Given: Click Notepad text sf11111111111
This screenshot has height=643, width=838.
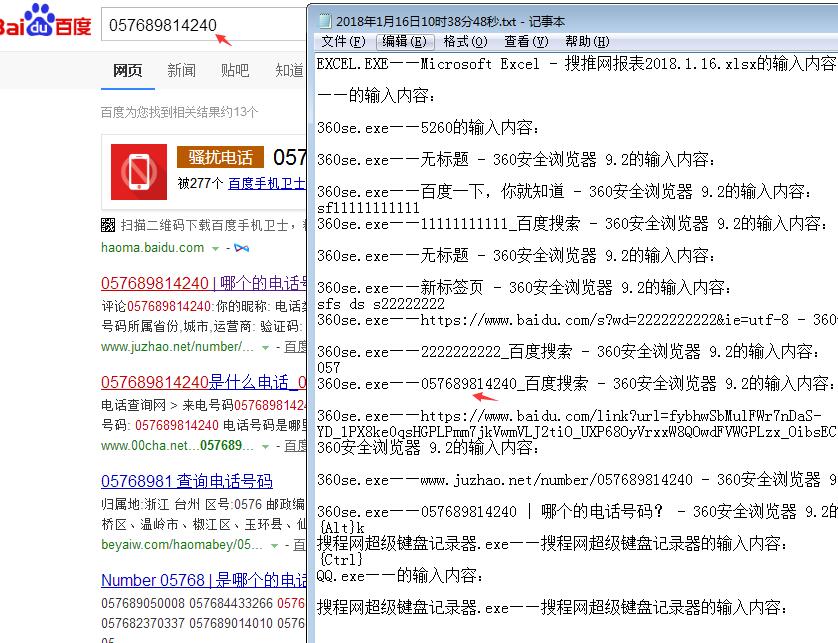Looking at the screenshot, I should [368, 207].
